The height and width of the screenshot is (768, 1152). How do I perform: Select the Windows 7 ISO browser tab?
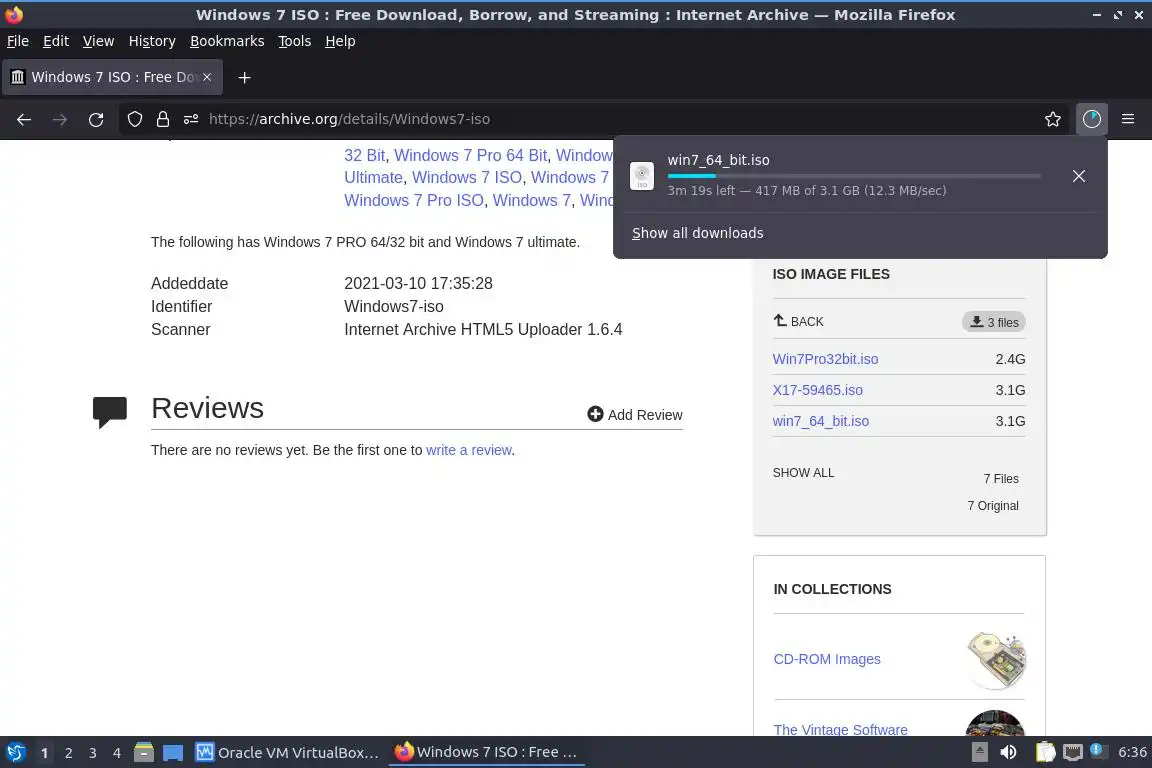click(112, 77)
